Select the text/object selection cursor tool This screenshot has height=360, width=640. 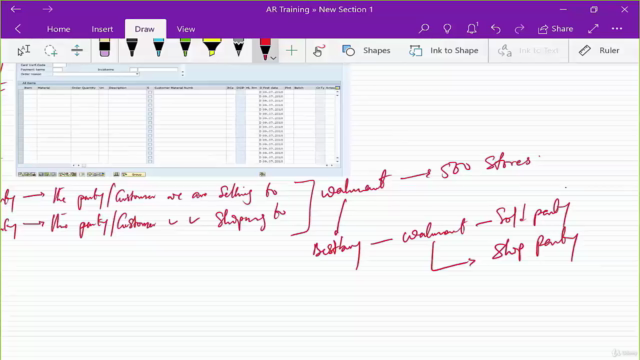coord(24,51)
